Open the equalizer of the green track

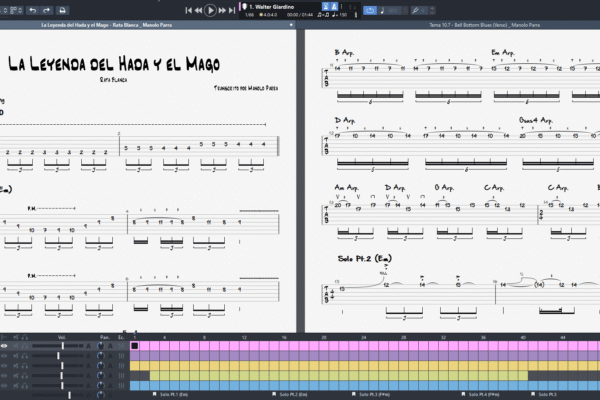click(x=122, y=376)
